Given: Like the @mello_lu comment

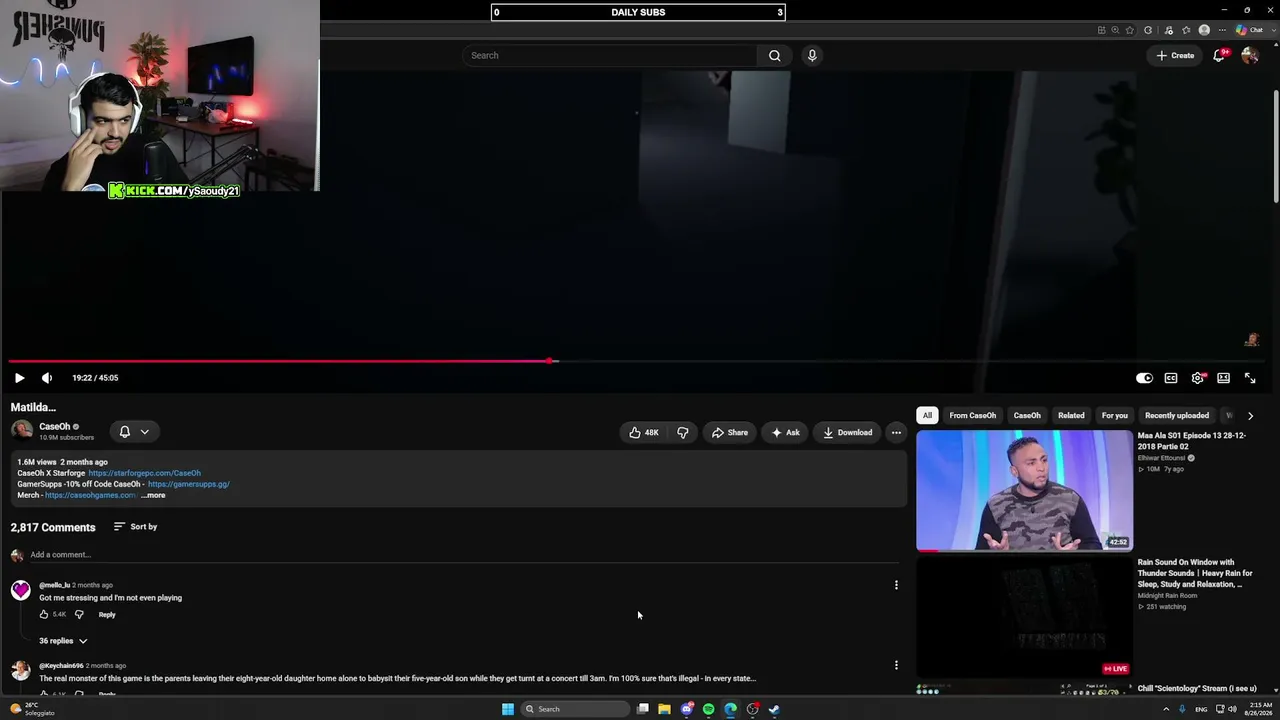Looking at the screenshot, I should (x=43, y=614).
